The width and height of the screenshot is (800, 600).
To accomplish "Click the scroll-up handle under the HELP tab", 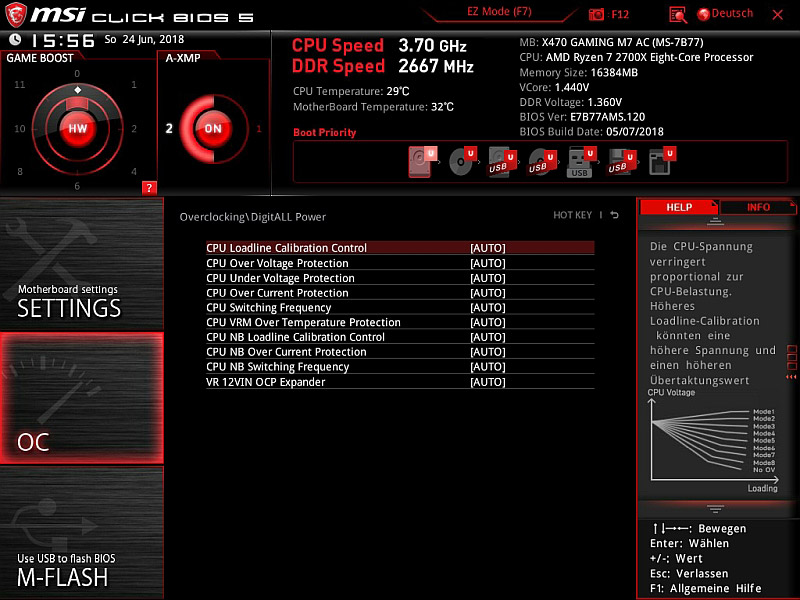I will click(715, 221).
